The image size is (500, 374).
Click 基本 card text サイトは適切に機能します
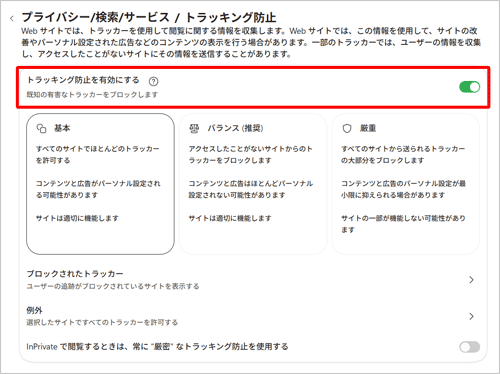[77, 218]
